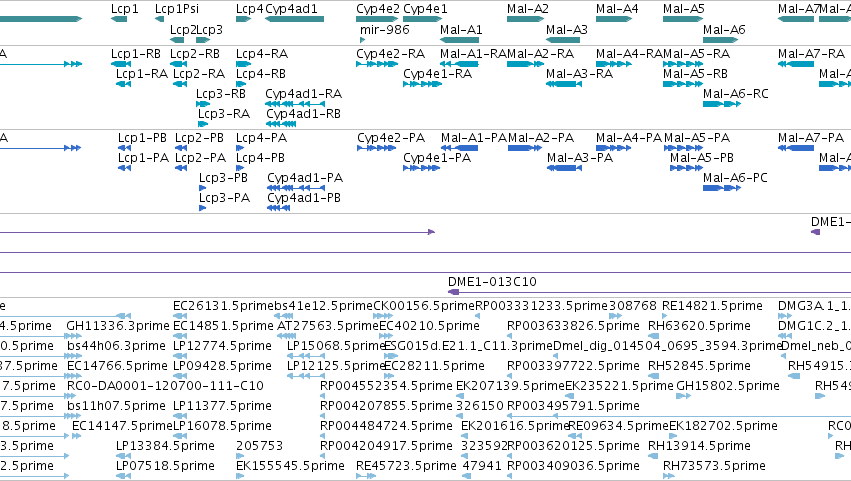
Task: Click the Lcp4-PB protein label
Action: (260, 158)
